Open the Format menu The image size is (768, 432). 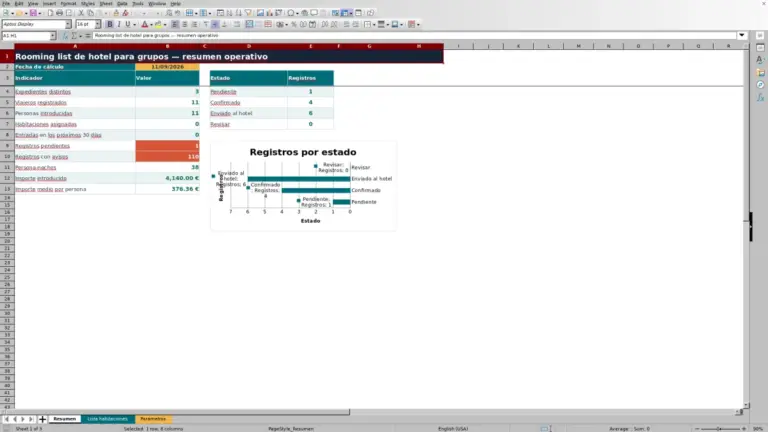coord(68,3)
